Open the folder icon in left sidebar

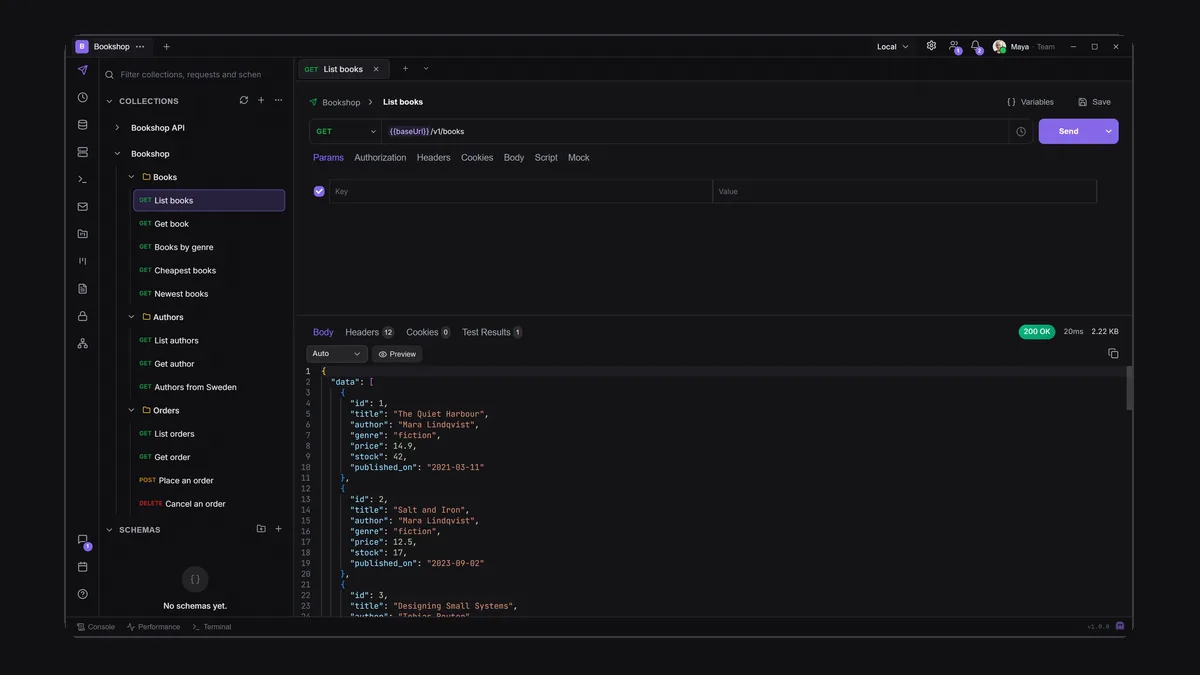tap(82, 234)
